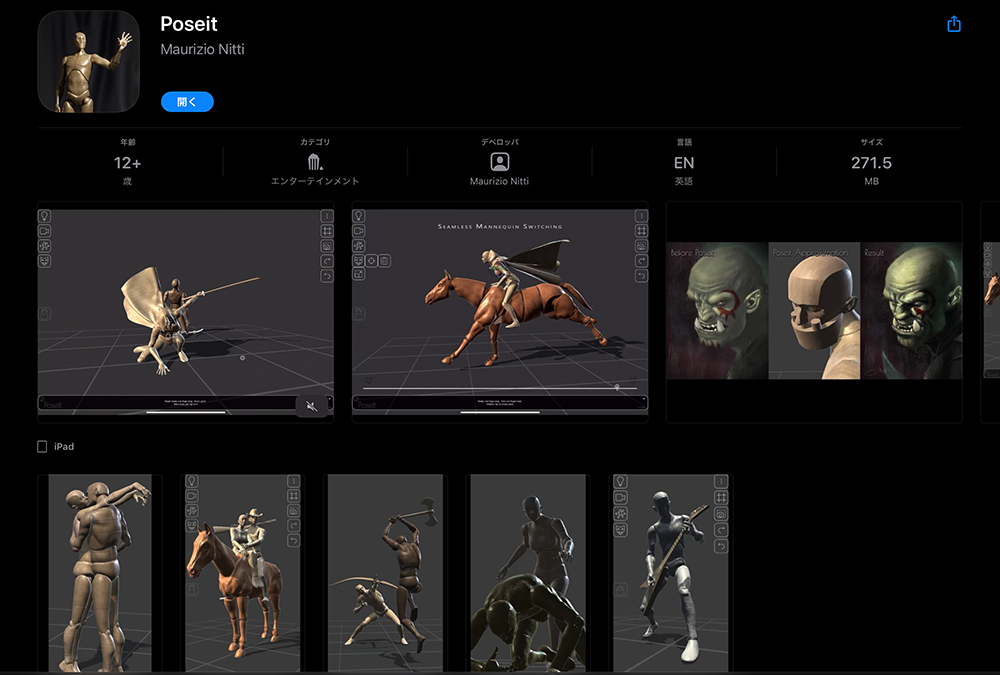Image resolution: width=1000 pixels, height=675 pixels.
Task: Select Maurizio Nitti in the デベロッパ info column
Action: [x=499, y=181]
